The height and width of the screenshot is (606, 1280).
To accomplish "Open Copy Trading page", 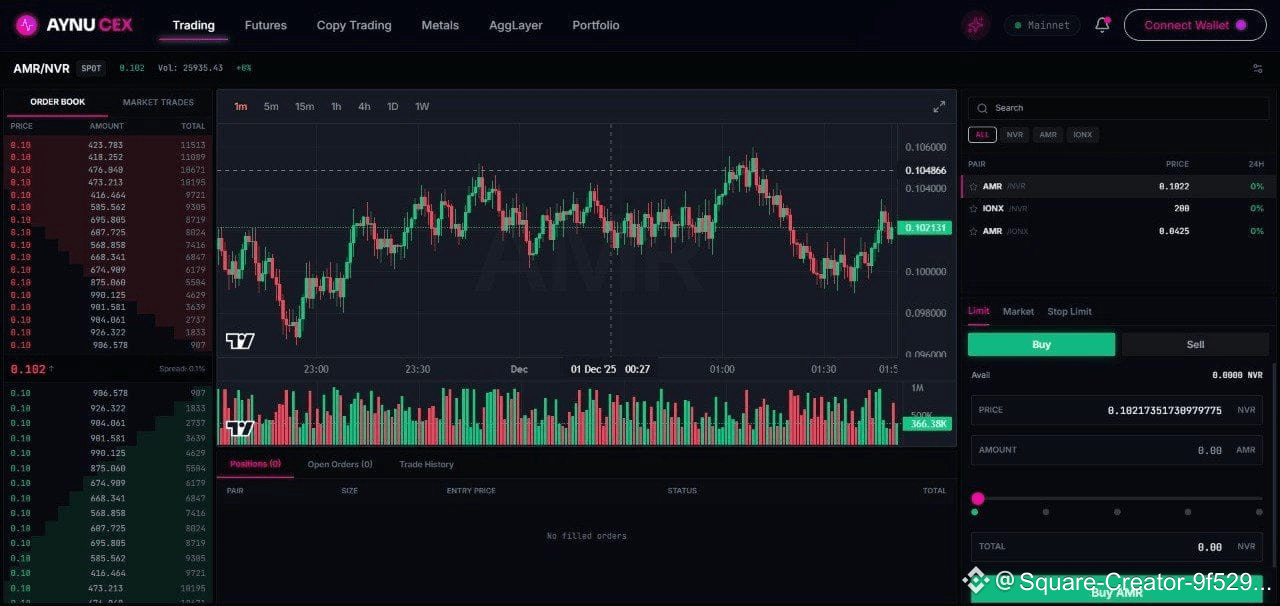I will pyautogui.click(x=354, y=25).
